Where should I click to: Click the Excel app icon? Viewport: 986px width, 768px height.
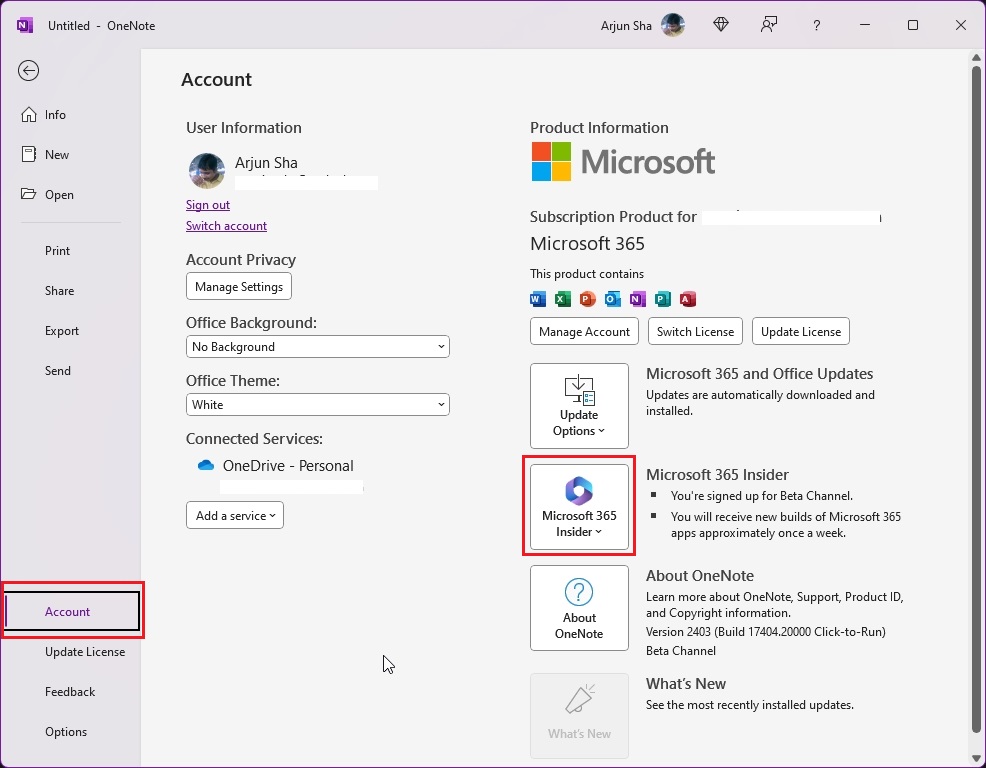[x=562, y=299]
